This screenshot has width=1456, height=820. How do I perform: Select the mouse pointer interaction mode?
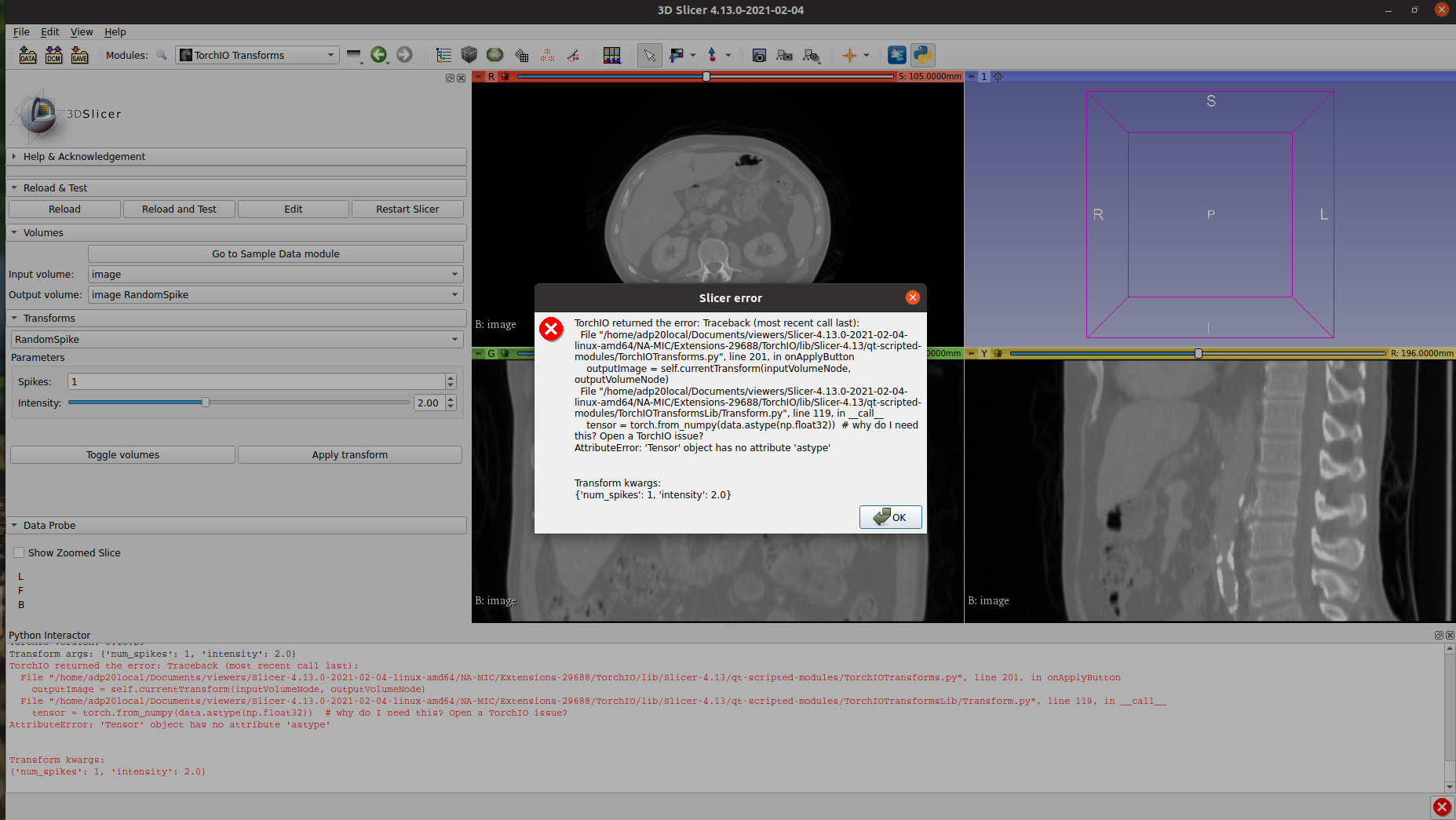click(649, 55)
